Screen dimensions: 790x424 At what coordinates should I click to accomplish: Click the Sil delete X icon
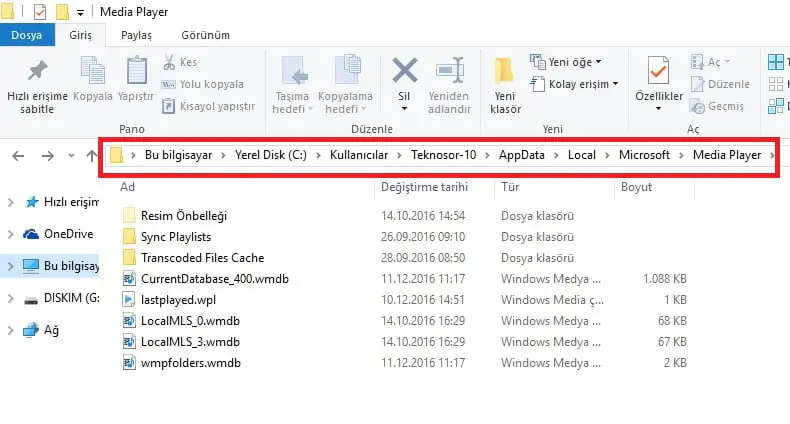point(404,72)
